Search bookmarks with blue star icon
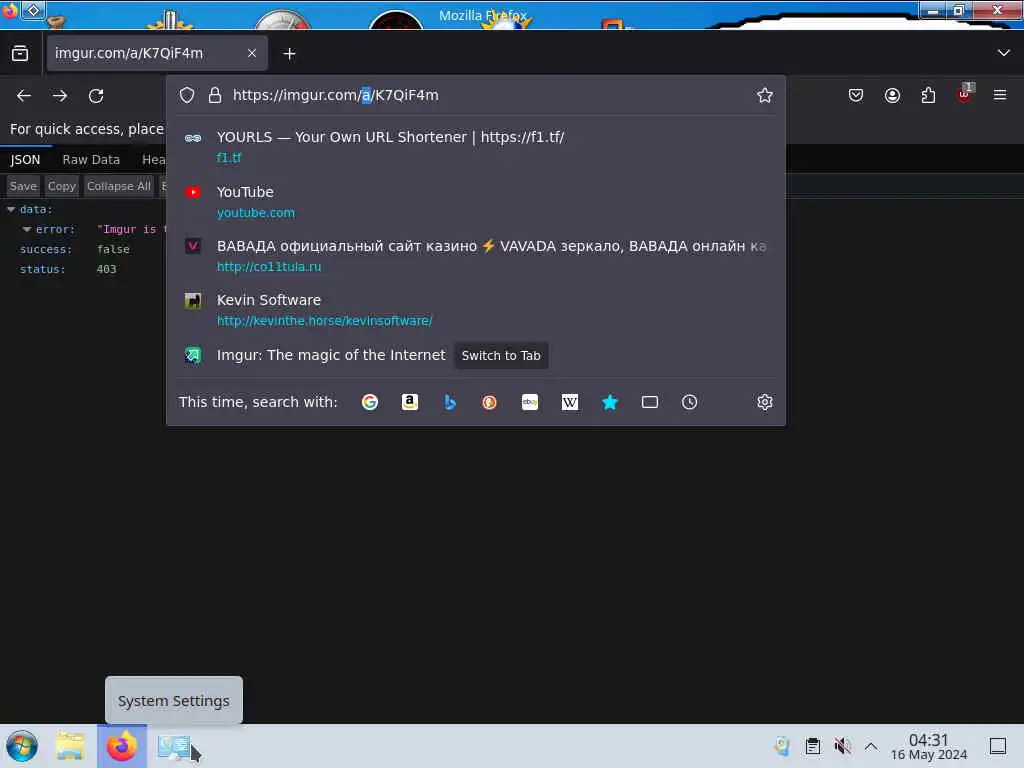1024x768 pixels. click(x=610, y=402)
